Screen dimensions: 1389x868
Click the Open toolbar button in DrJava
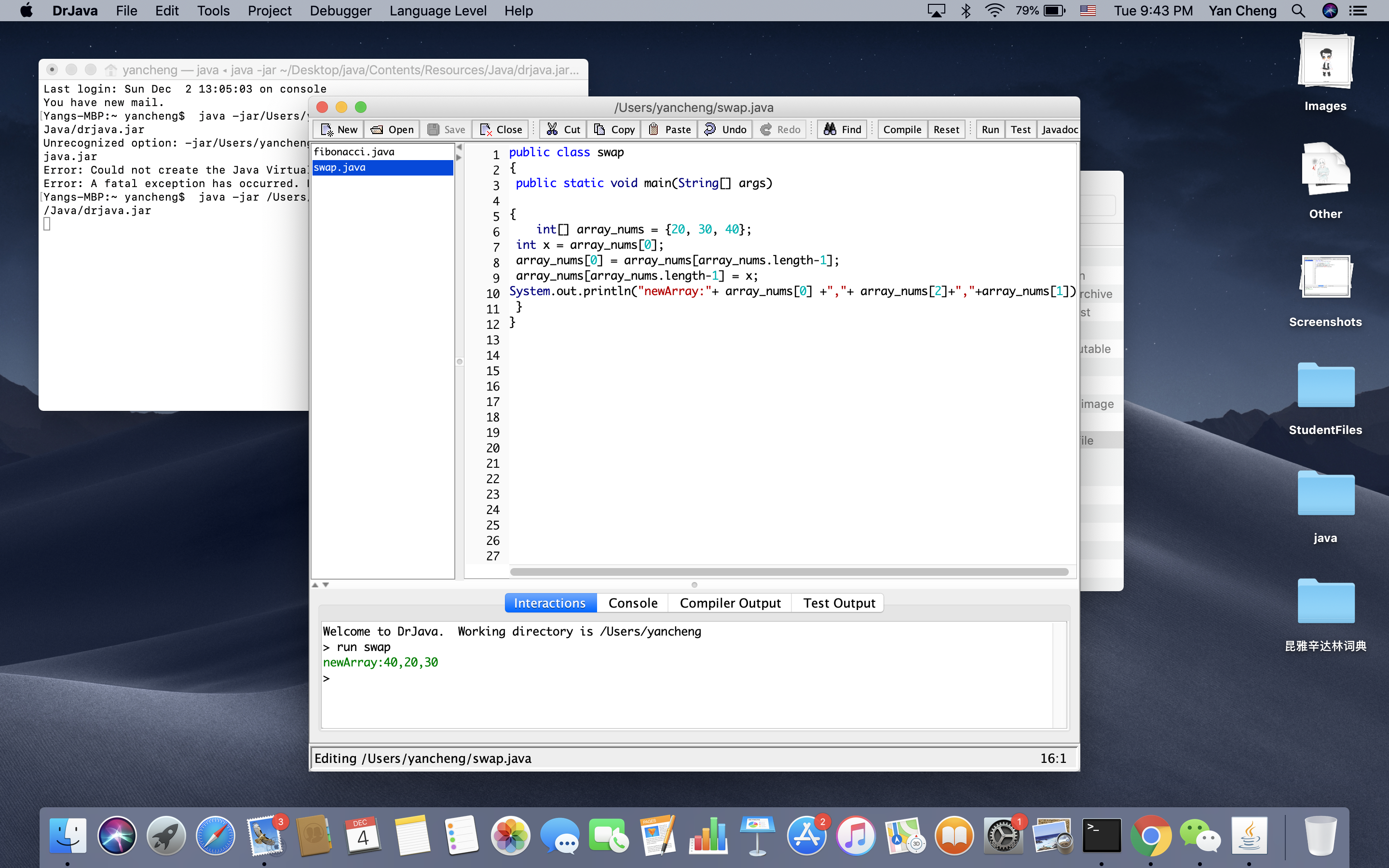pyautogui.click(x=392, y=129)
